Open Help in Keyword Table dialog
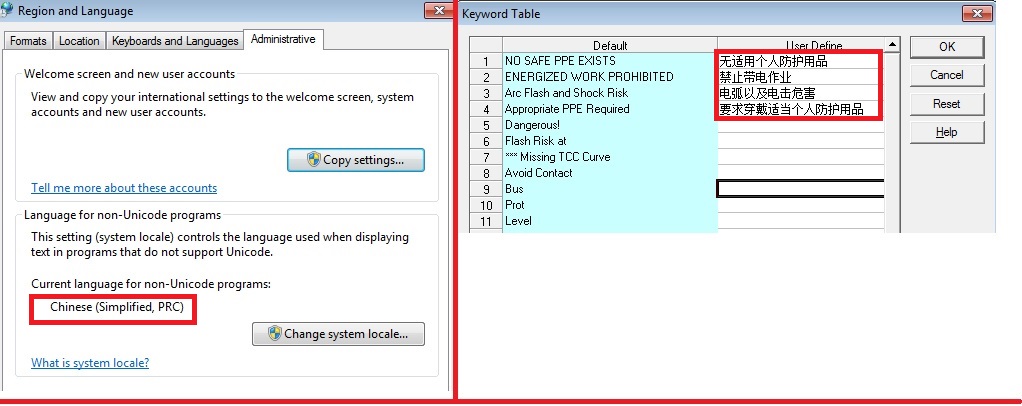 pyautogui.click(x=946, y=132)
